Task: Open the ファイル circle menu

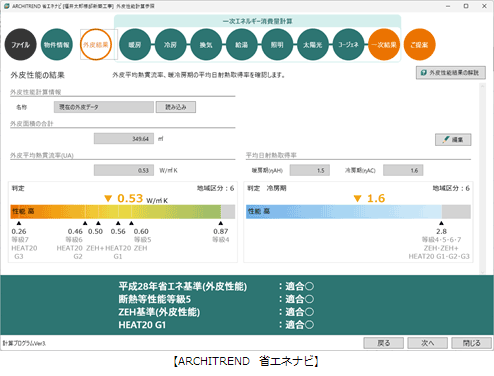Action: click(20, 44)
